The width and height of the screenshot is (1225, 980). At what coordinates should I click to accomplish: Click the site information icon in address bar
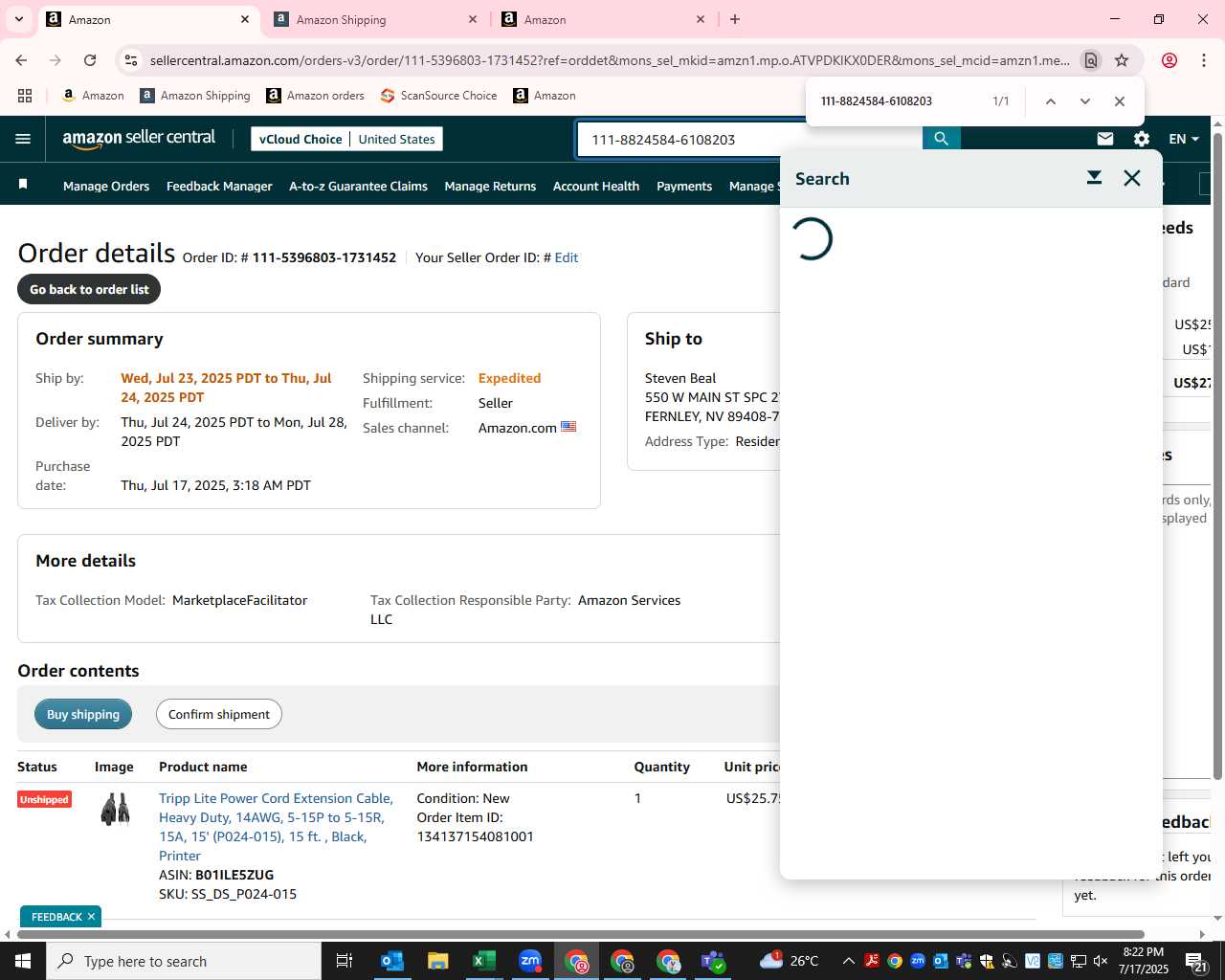click(x=131, y=60)
